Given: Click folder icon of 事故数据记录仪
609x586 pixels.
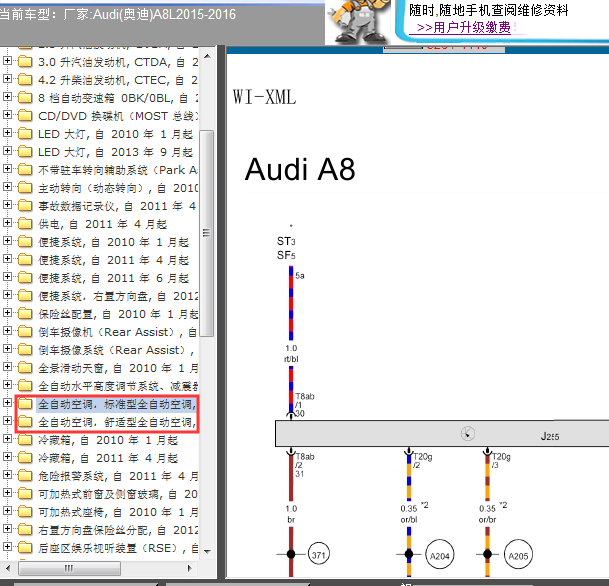Looking at the screenshot, I should coord(25,205).
